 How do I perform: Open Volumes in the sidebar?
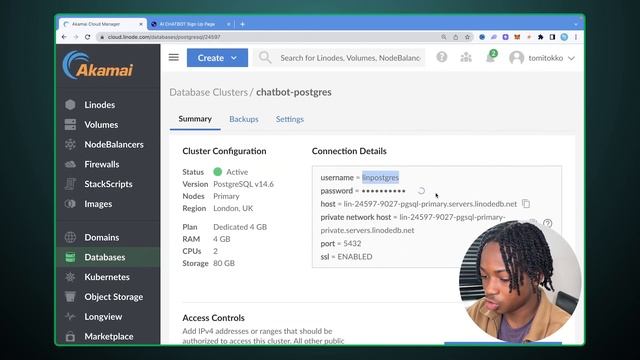pyautogui.click(x=101, y=124)
